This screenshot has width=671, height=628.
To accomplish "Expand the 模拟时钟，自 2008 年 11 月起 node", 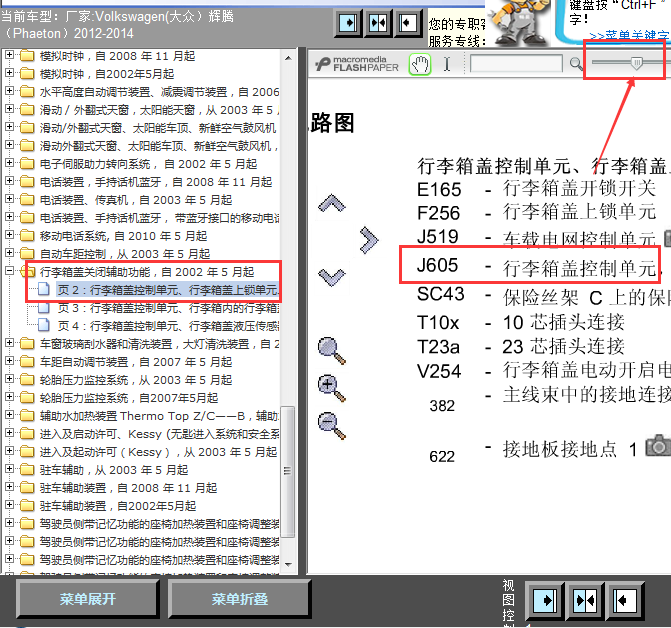I will pos(9,55).
